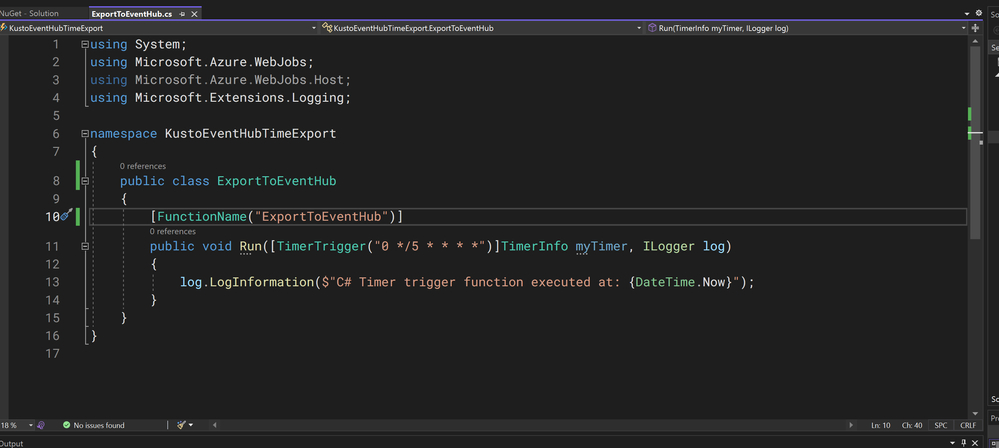Click the namespace name KustoEventHubTimeExport on line 6

250,134
